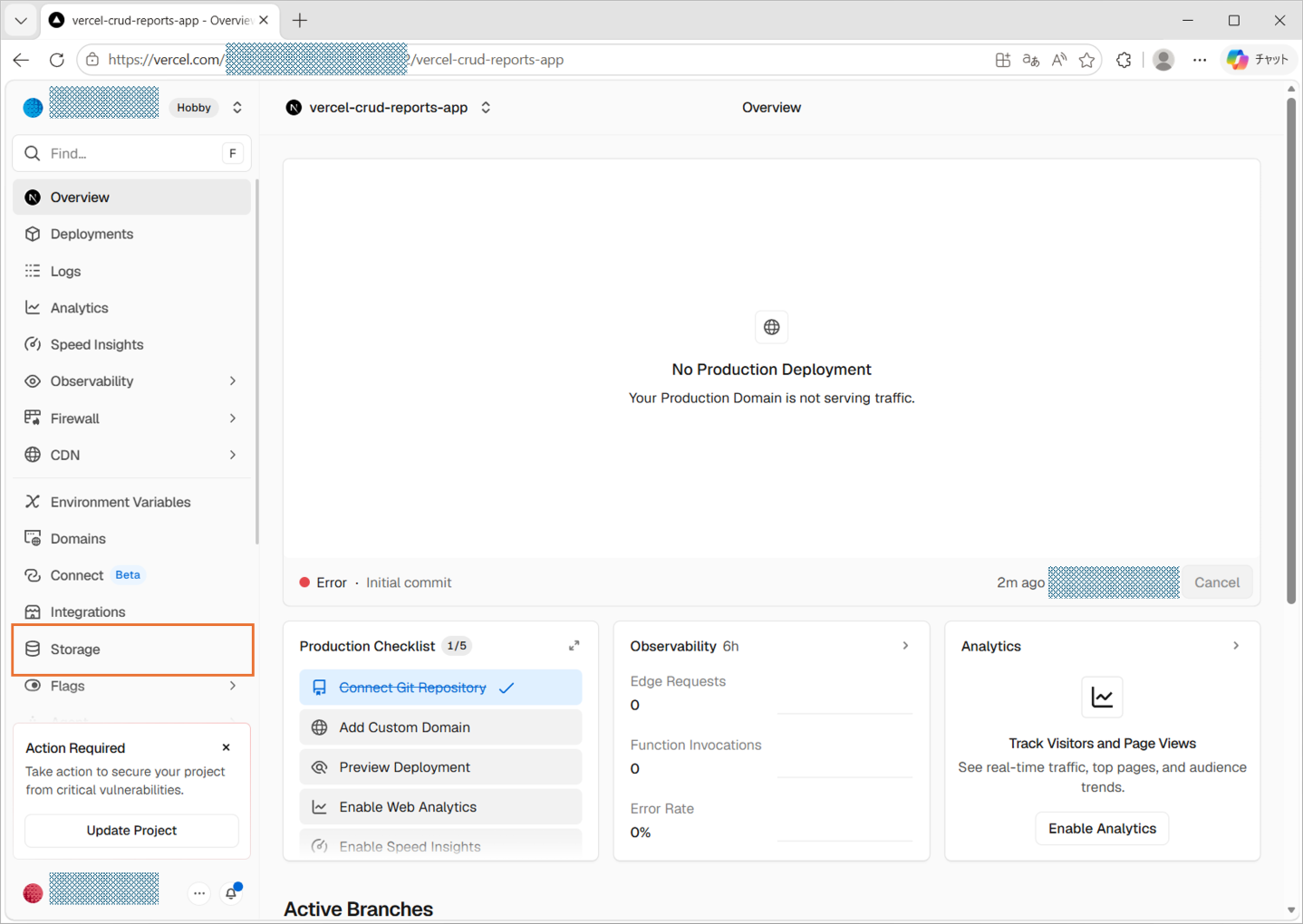
Task: Select Enable Web Analytics checklist item
Action: pyautogui.click(x=440, y=807)
